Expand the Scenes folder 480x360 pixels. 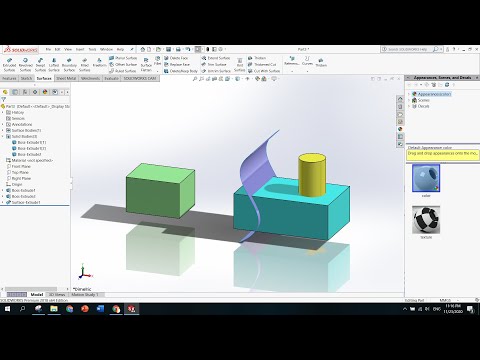pos(409,100)
